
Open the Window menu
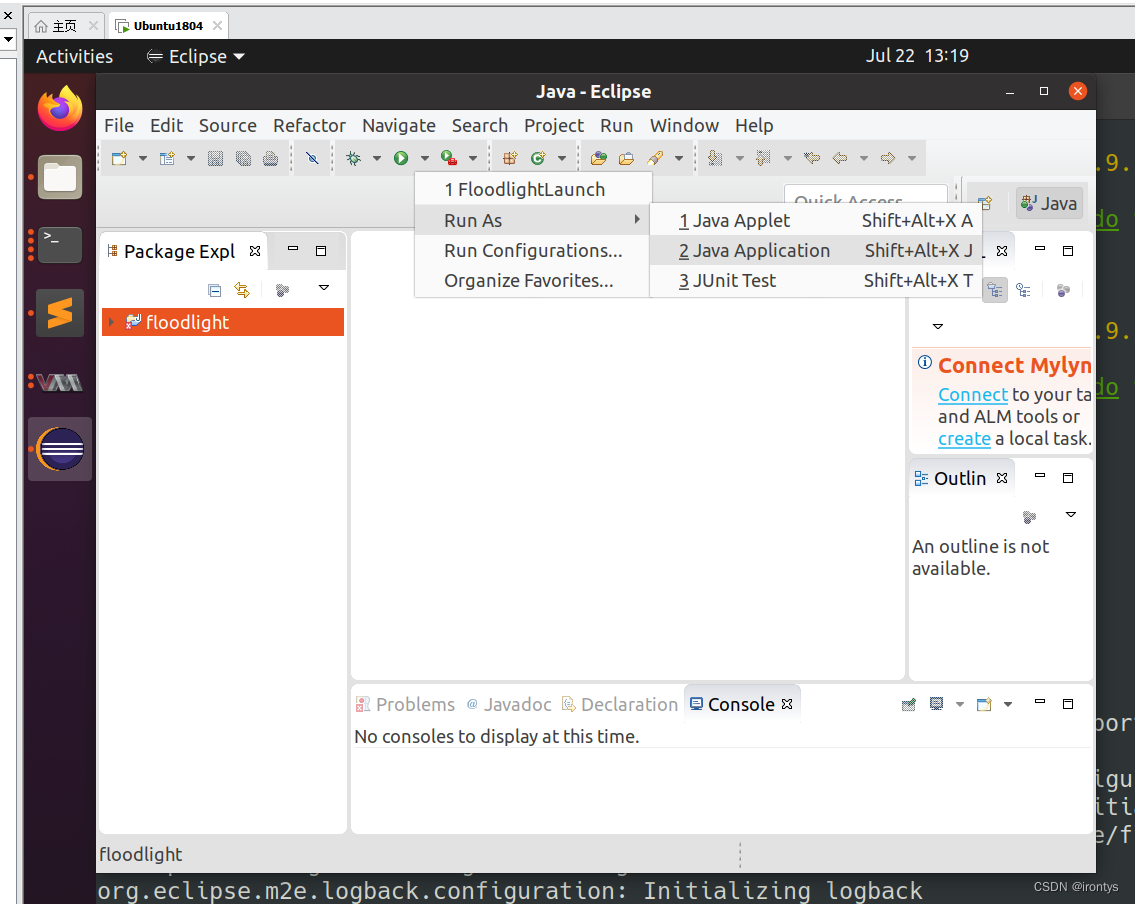coord(684,125)
